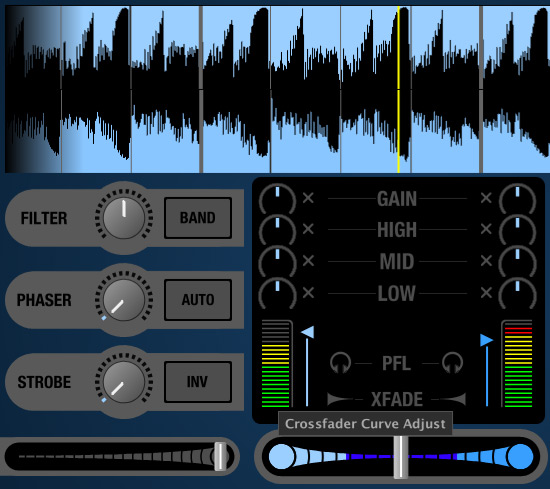Toggle the left deck LOW kill X

(x=308, y=292)
